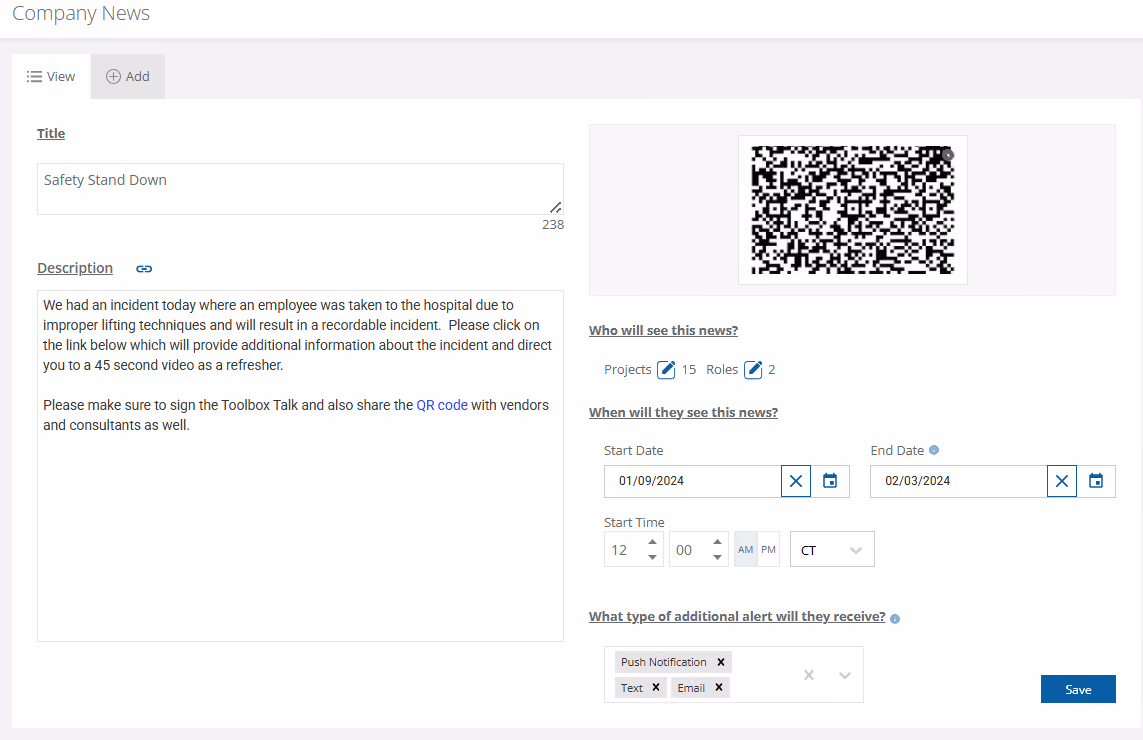Click the Roles count 2
This screenshot has width=1143, height=740.
click(772, 370)
